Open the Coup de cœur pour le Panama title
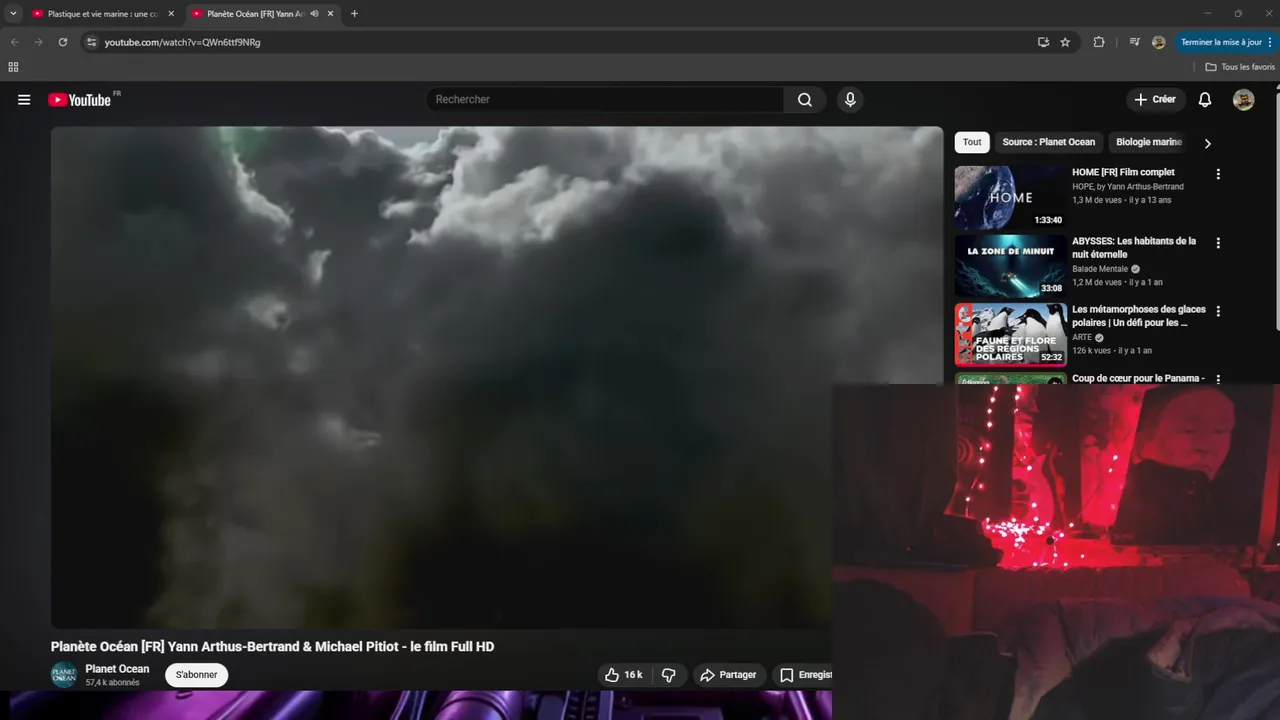This screenshot has width=1280, height=720. tap(1138, 379)
